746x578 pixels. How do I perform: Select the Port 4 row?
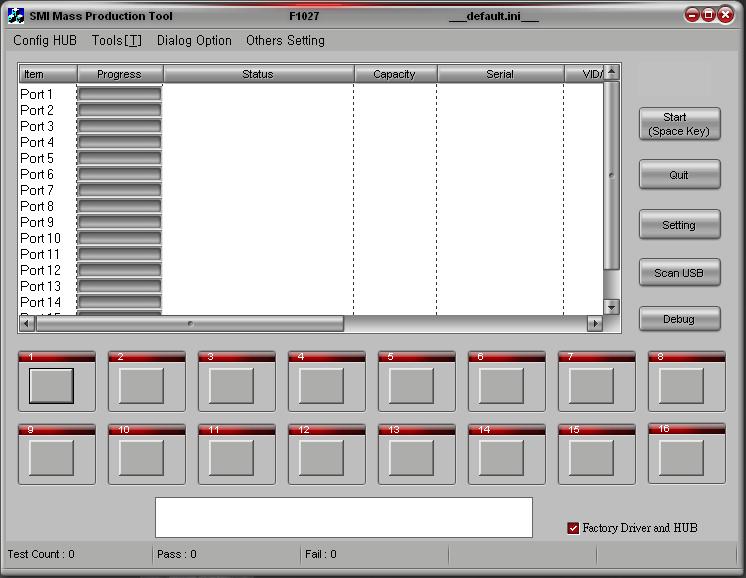coord(311,142)
